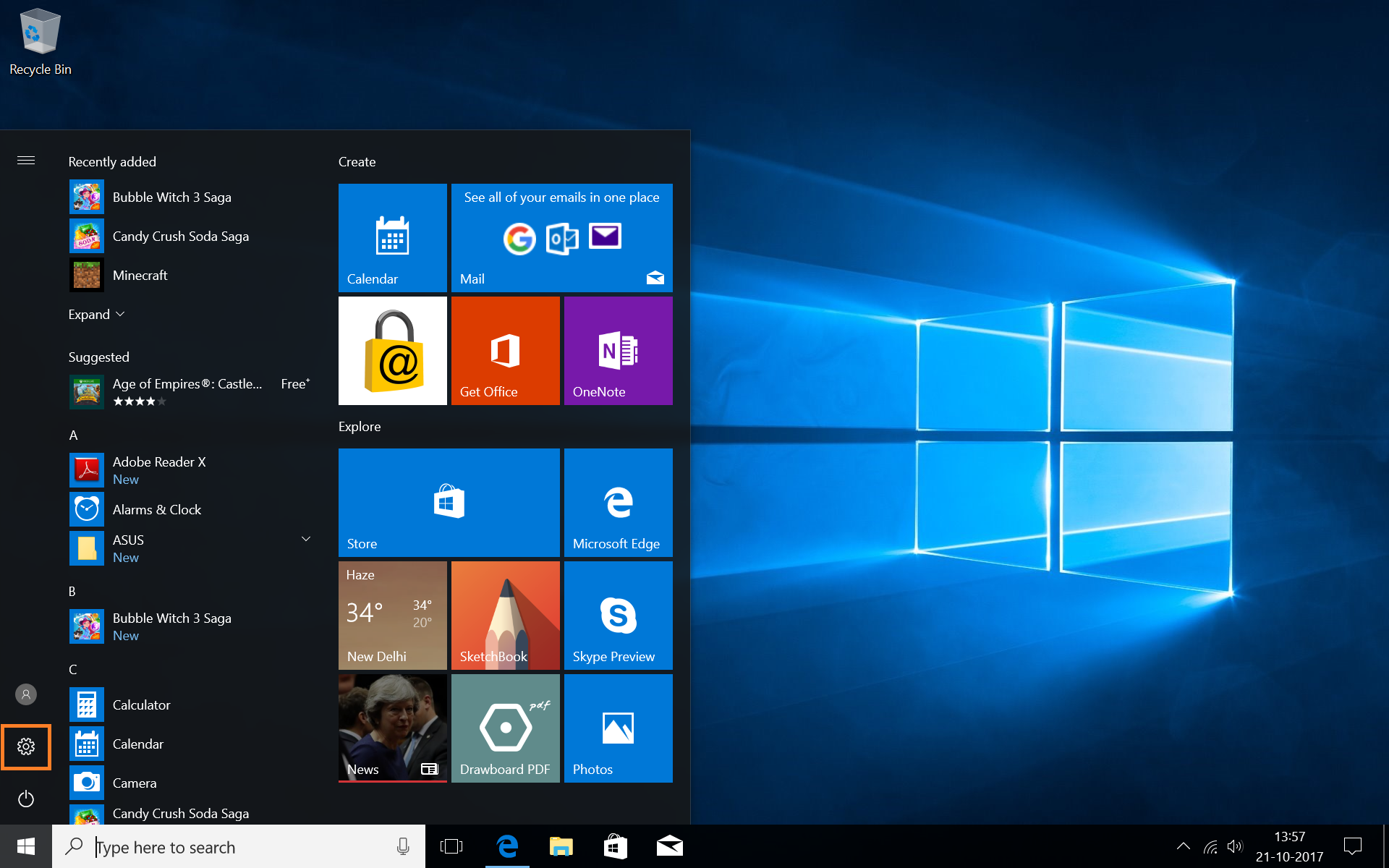This screenshot has width=1389, height=868.
Task: Click the taskbar search box
Action: tap(239, 846)
